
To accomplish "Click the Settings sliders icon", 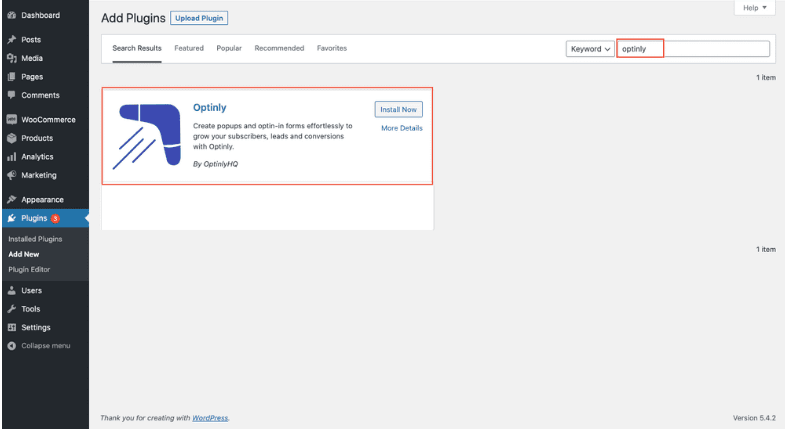I will 12,327.
